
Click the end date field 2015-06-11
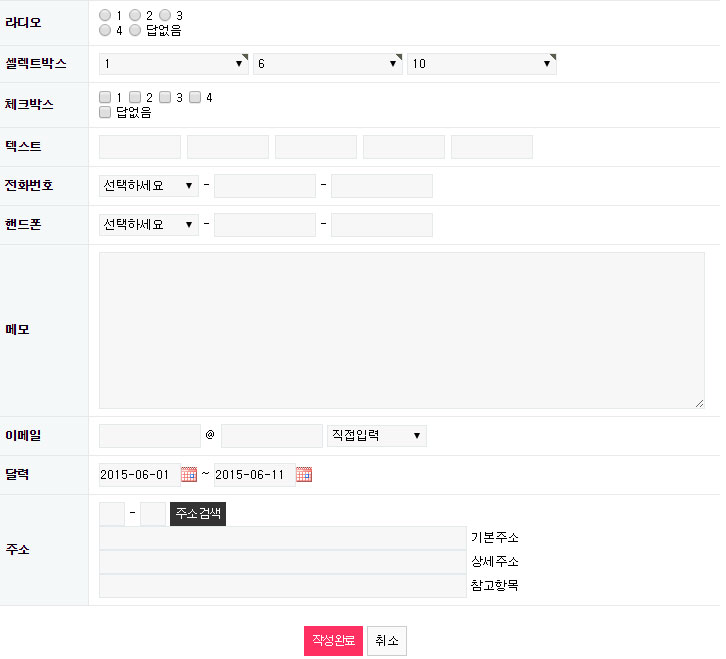(x=255, y=475)
